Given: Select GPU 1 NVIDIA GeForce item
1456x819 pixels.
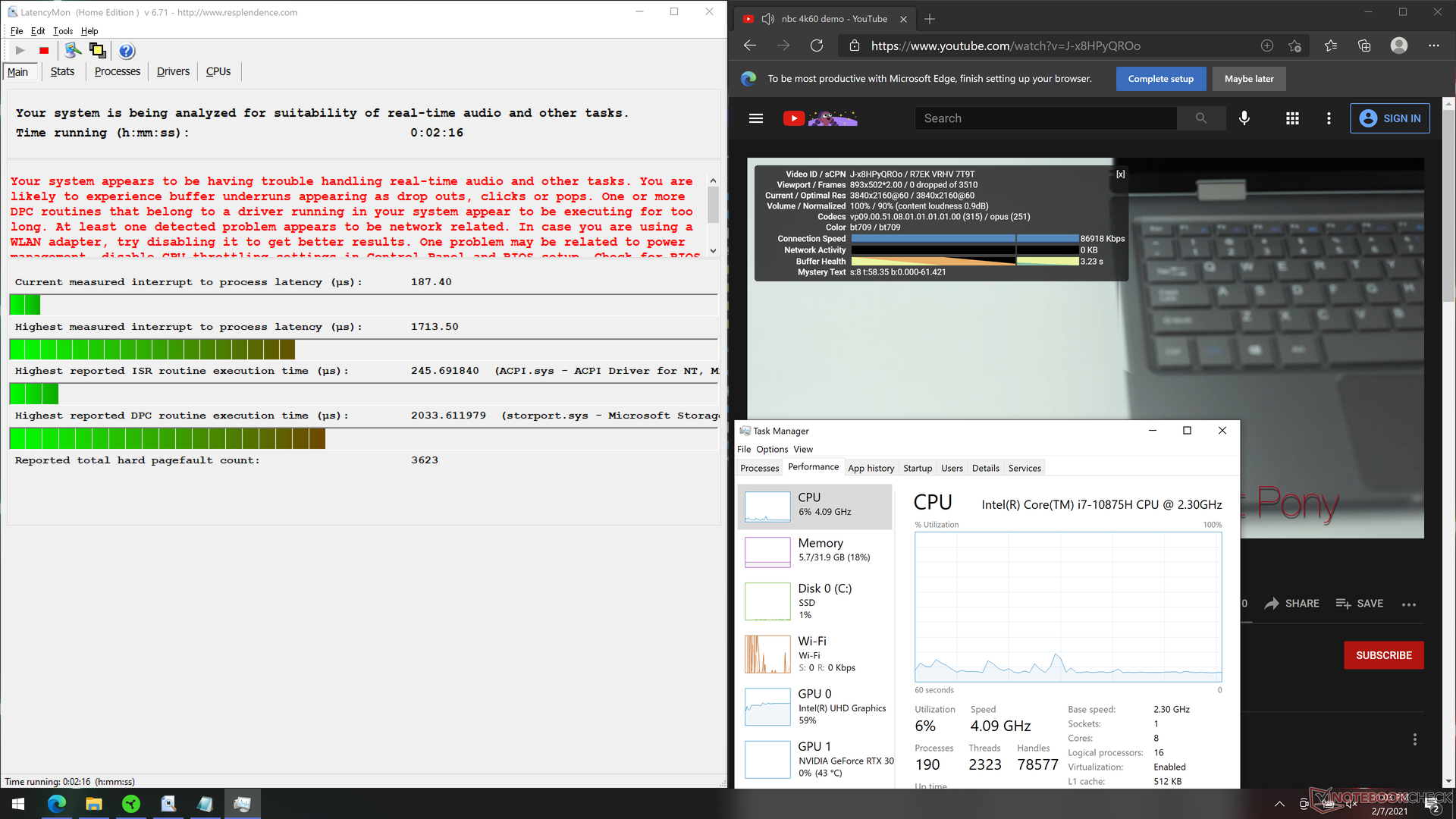Looking at the screenshot, I should pos(814,759).
